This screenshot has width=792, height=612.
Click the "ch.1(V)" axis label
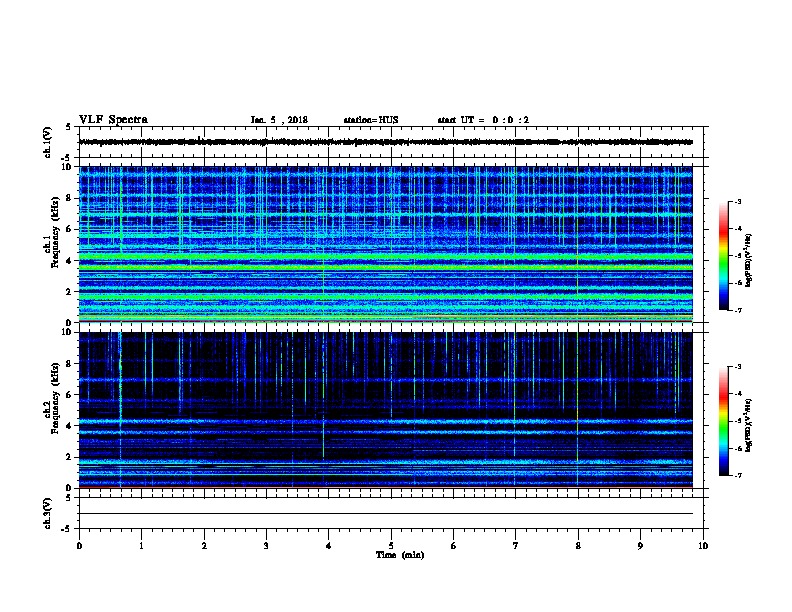tap(47, 142)
